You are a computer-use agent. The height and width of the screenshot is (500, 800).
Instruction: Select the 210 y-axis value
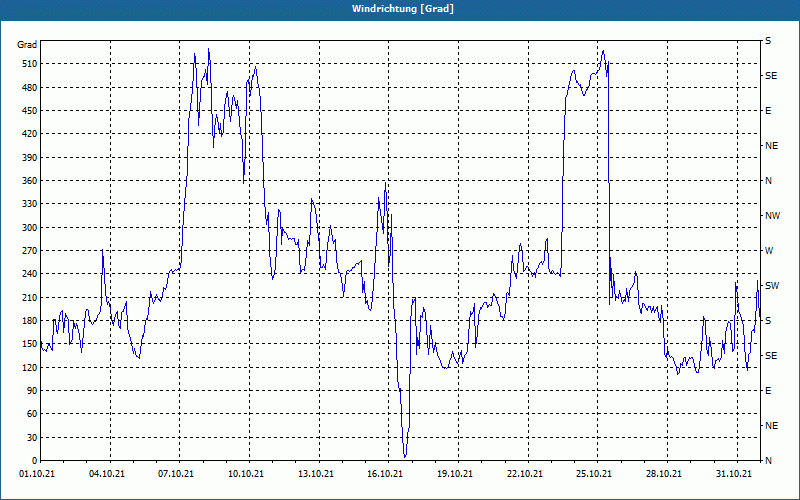tap(30, 297)
